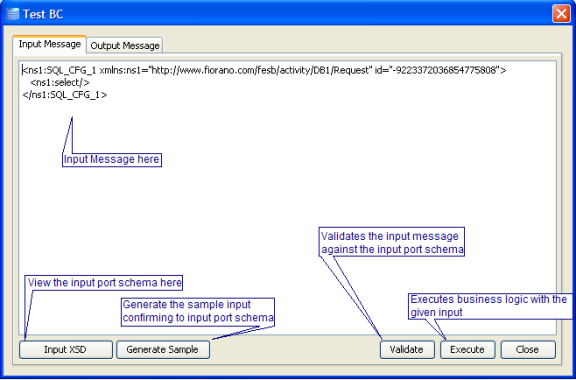Viewport: 576px width, 380px height.
Task: Open the Input XSD schema viewer
Action: (66, 349)
